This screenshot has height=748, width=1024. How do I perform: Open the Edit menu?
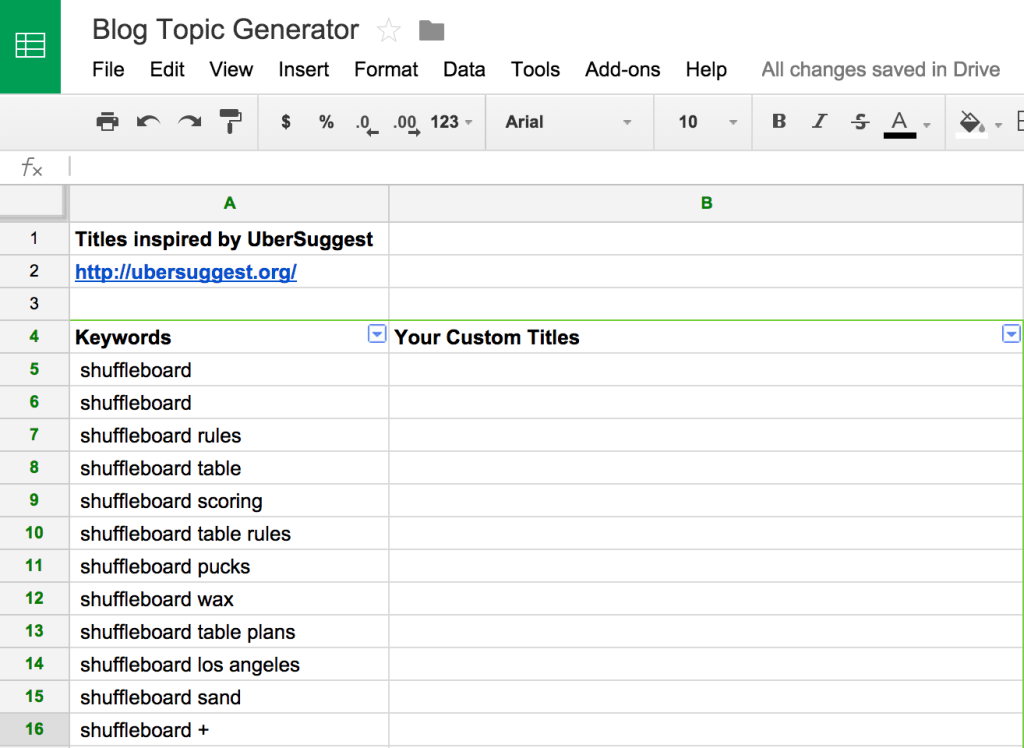click(167, 69)
